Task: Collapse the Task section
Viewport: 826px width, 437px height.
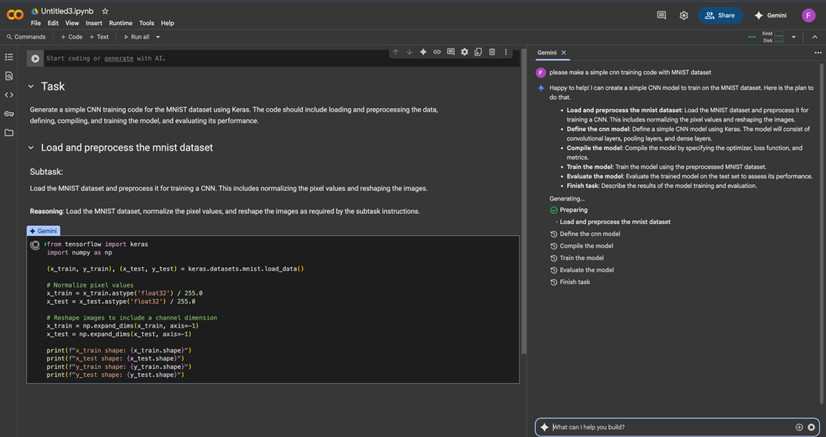Action: [31, 87]
